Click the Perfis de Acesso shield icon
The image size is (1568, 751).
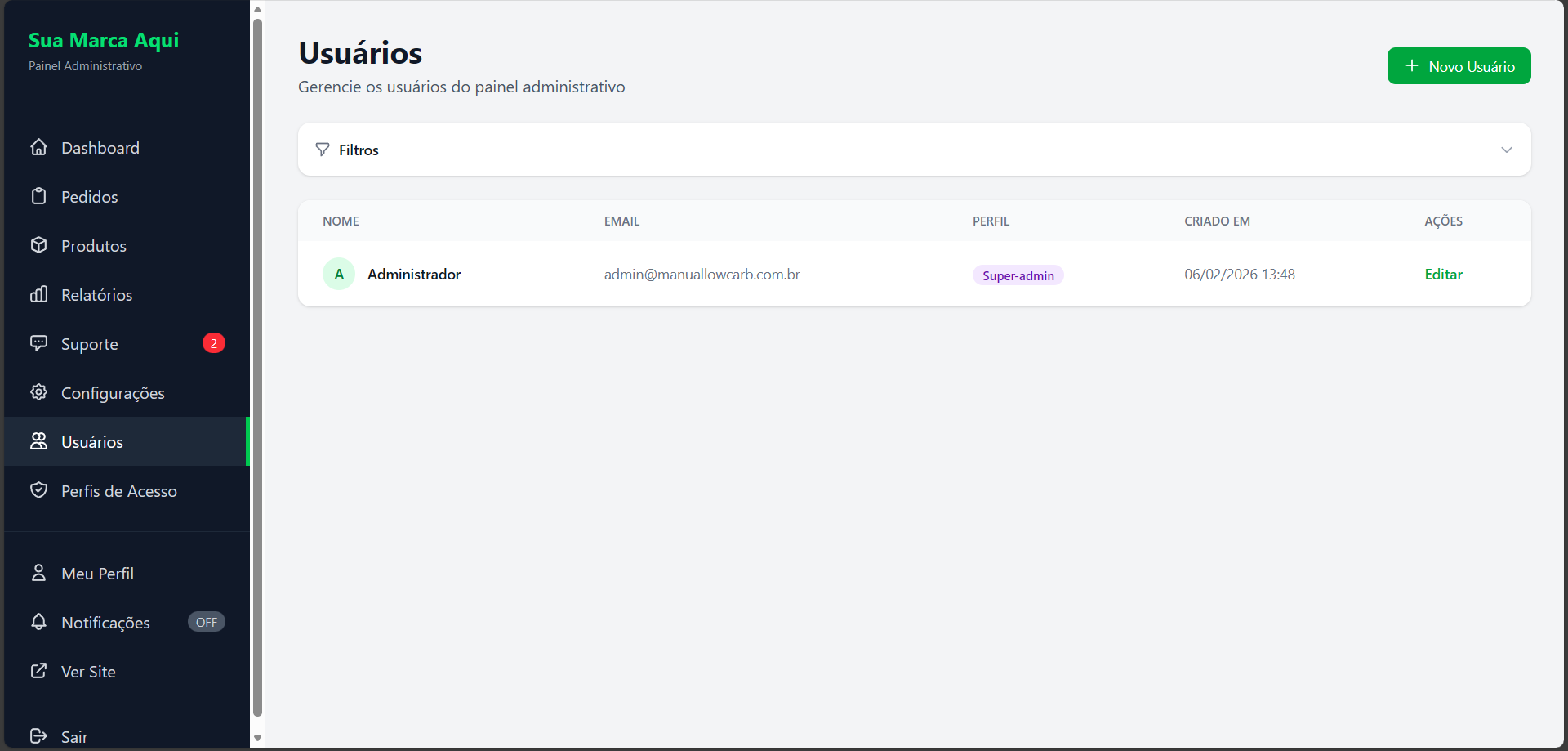[38, 490]
